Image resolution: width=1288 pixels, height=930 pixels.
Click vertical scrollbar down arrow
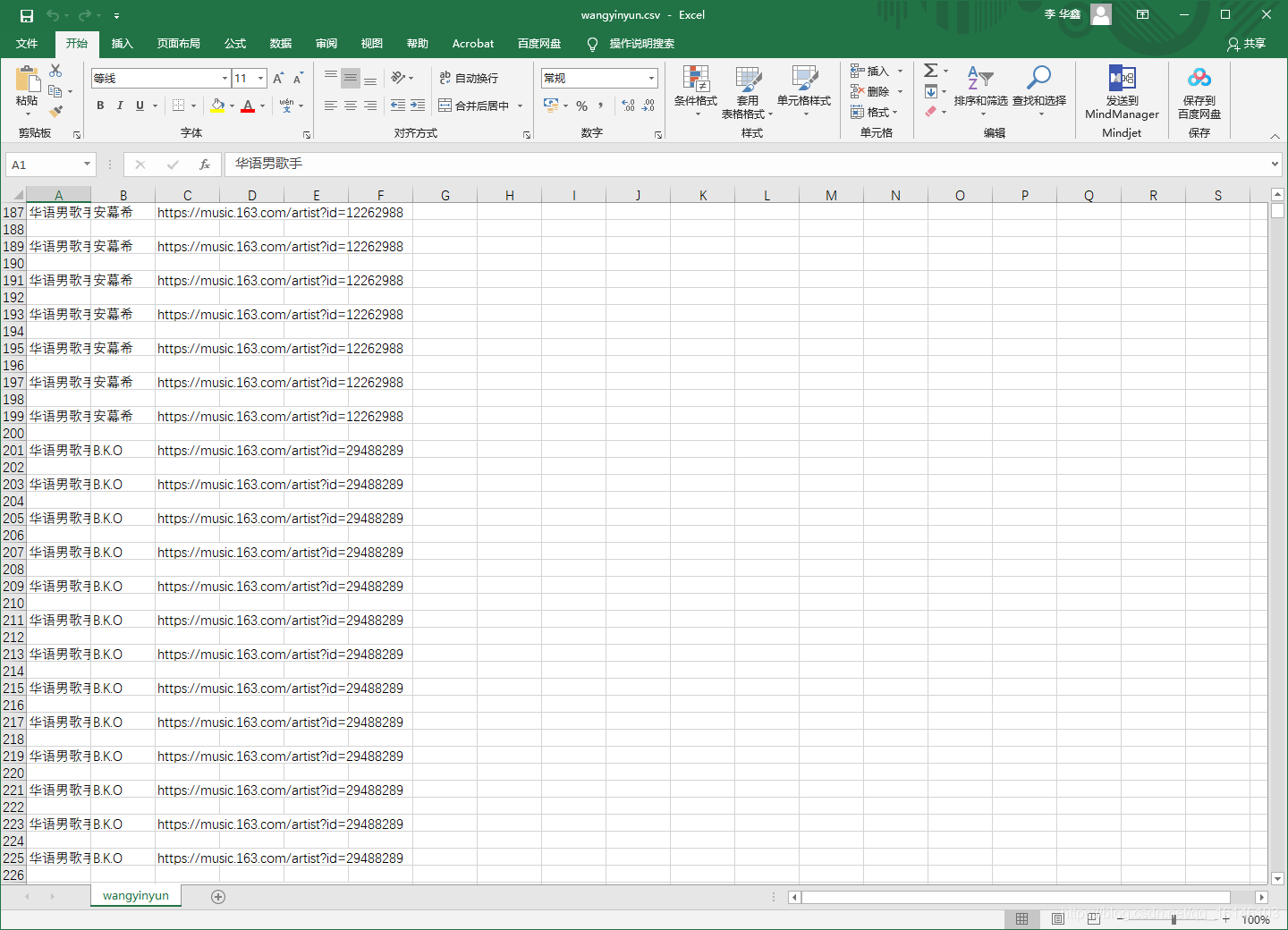(1277, 879)
